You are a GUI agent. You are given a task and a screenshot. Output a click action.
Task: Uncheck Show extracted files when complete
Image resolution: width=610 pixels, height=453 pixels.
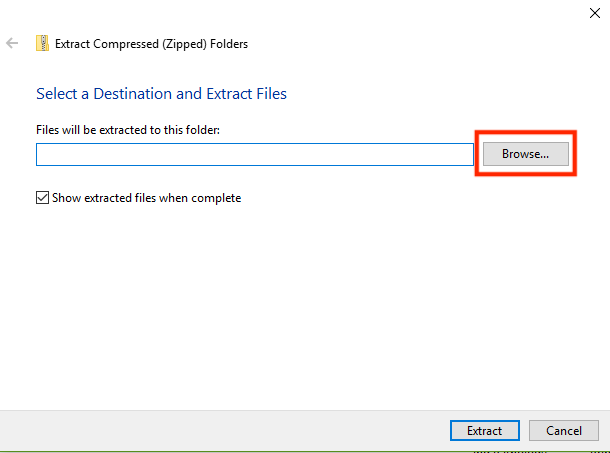(42, 198)
